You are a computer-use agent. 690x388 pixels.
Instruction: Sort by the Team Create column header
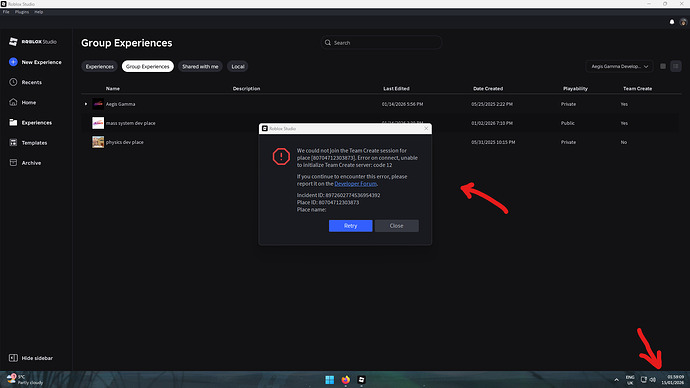click(x=637, y=88)
